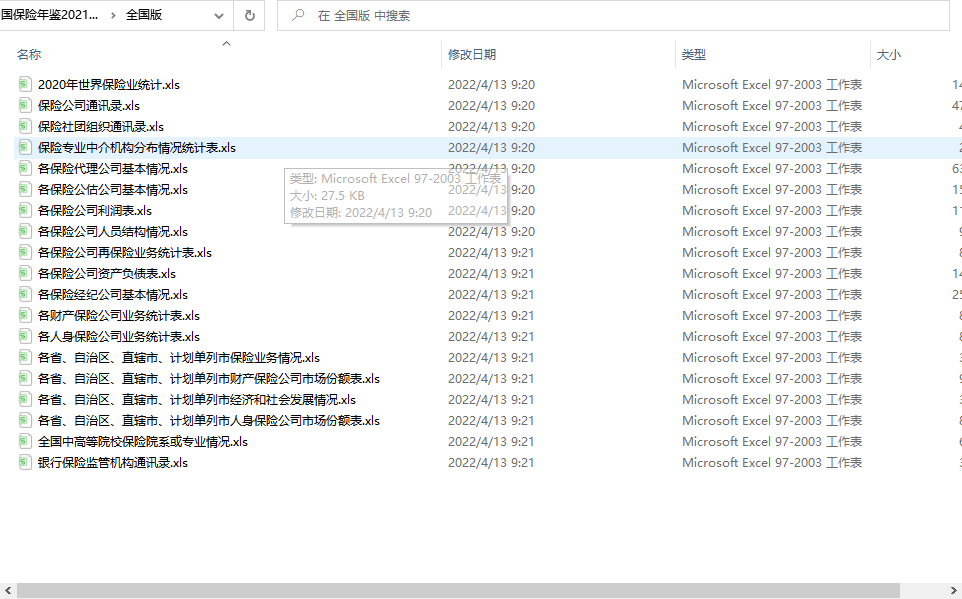Click the icon of 全国中高等院校保险院系或专业情况.xls
Screen dimensions: 962x599
tap(25, 441)
